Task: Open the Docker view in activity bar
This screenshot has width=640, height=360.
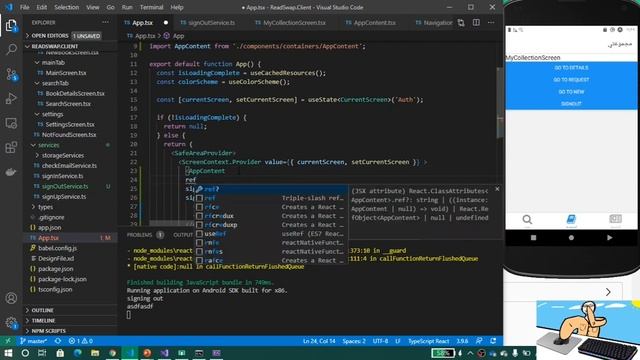Action: (x=11, y=172)
